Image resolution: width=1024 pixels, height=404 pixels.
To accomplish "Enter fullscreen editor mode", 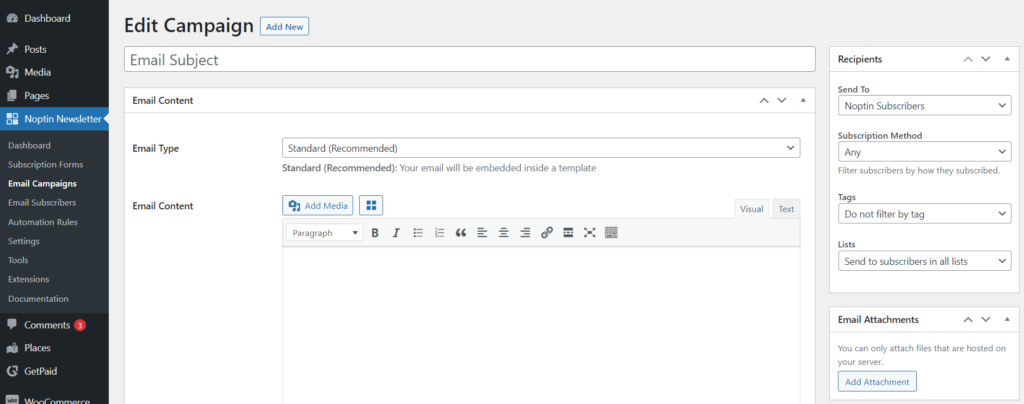I will tap(590, 232).
